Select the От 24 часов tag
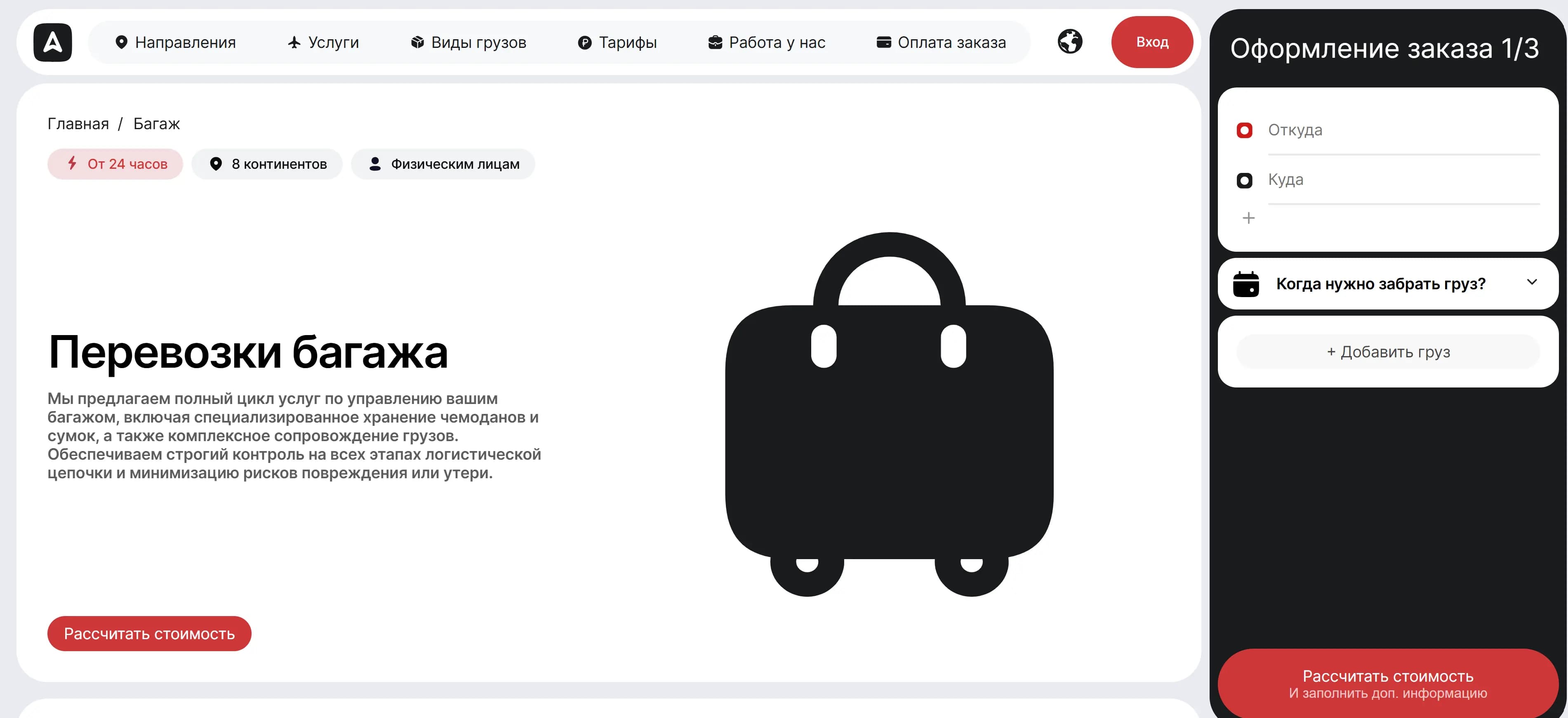The image size is (1568, 718). pos(115,164)
